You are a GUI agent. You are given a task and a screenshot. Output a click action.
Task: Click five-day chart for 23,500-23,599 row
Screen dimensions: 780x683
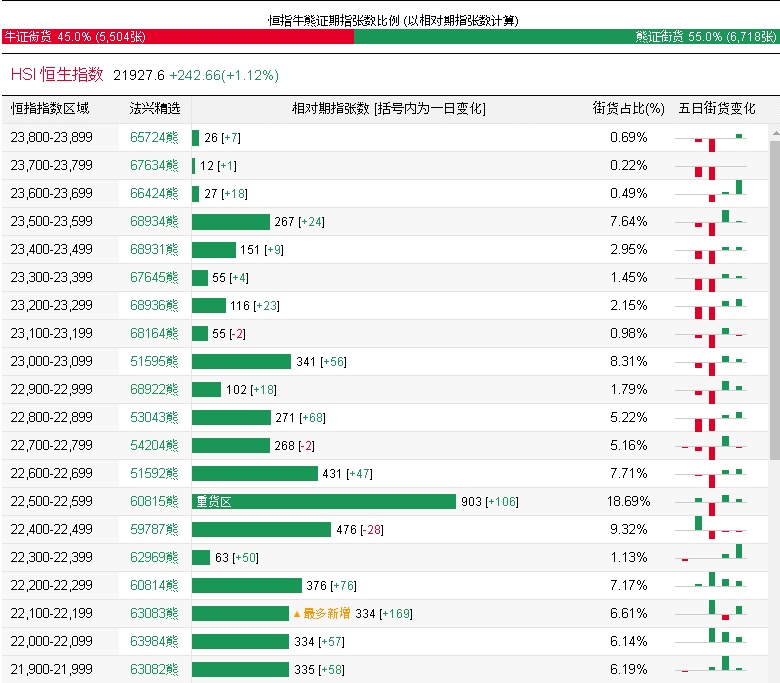pos(711,222)
